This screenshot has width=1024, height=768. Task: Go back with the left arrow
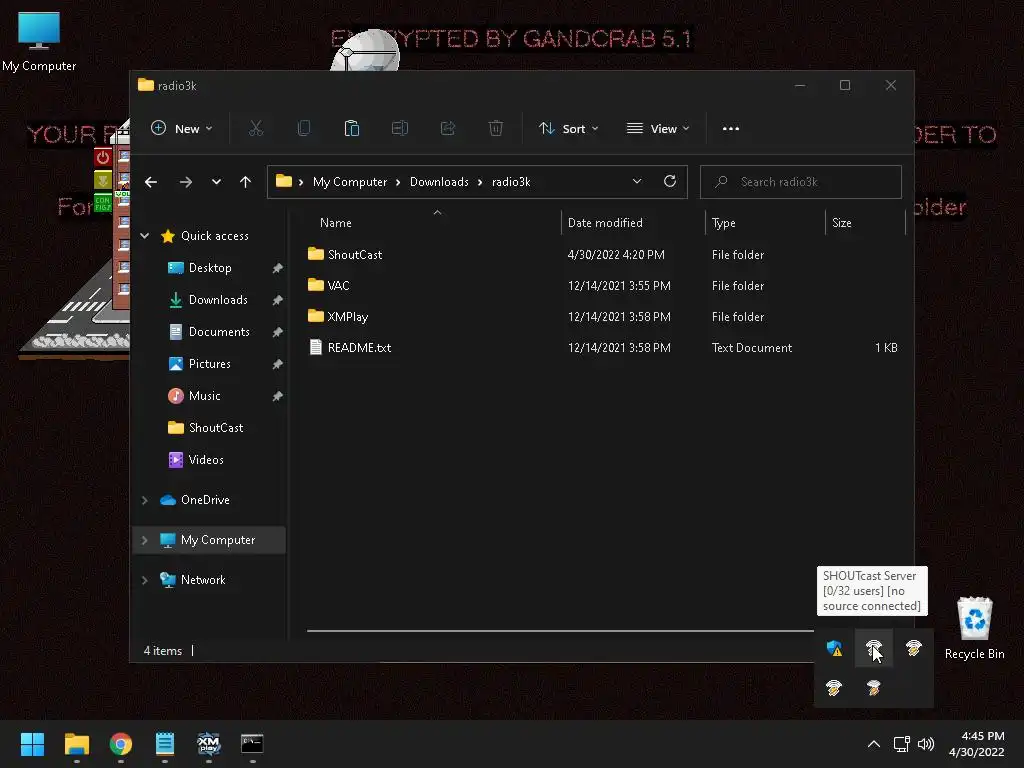point(151,182)
